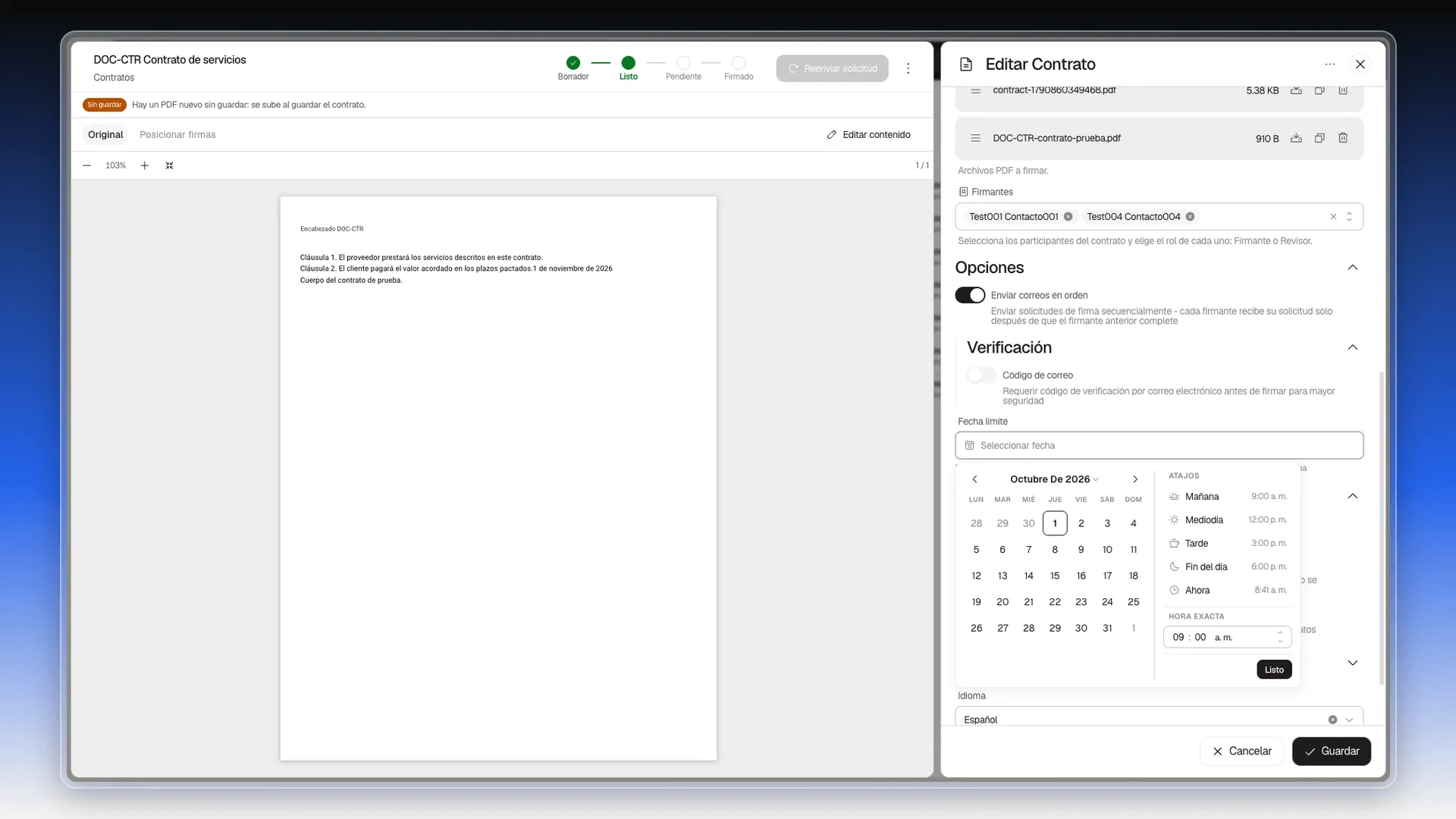1456x819 pixels.
Task: Remove Test001 Contacto001 from signers
Action: tap(1068, 217)
